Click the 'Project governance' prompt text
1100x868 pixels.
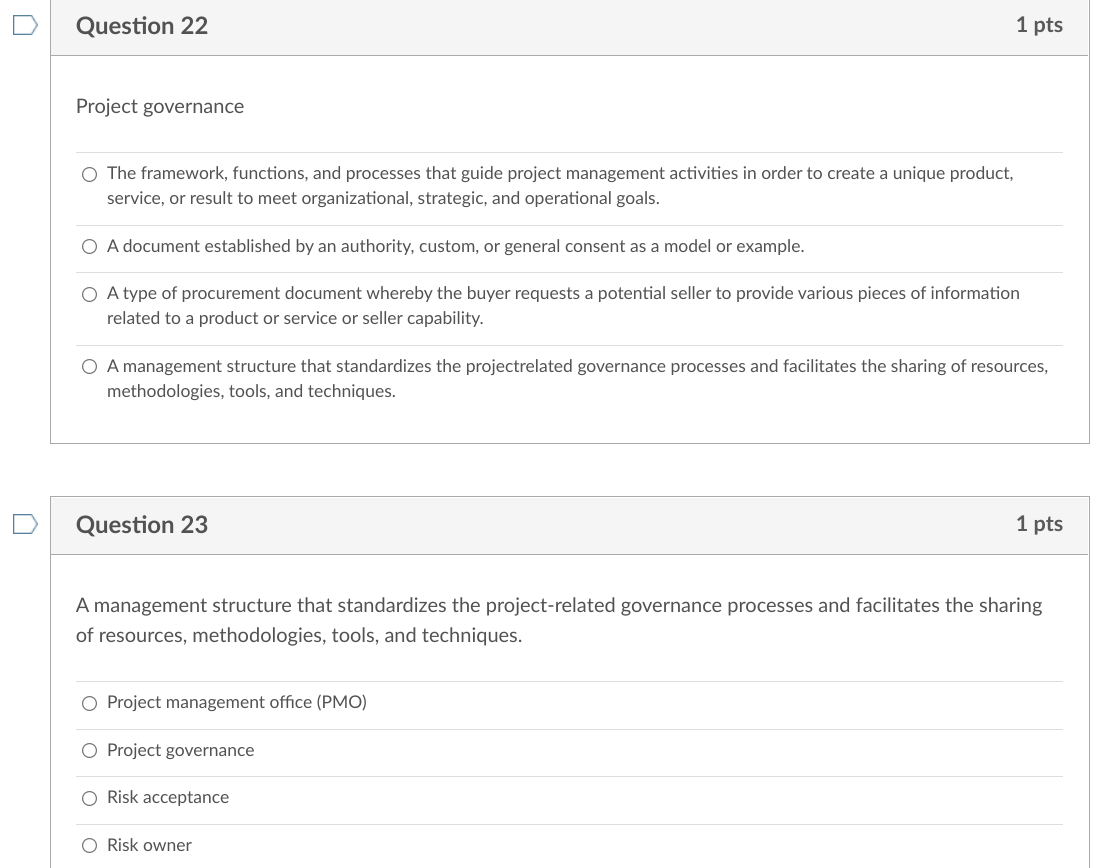tap(160, 106)
